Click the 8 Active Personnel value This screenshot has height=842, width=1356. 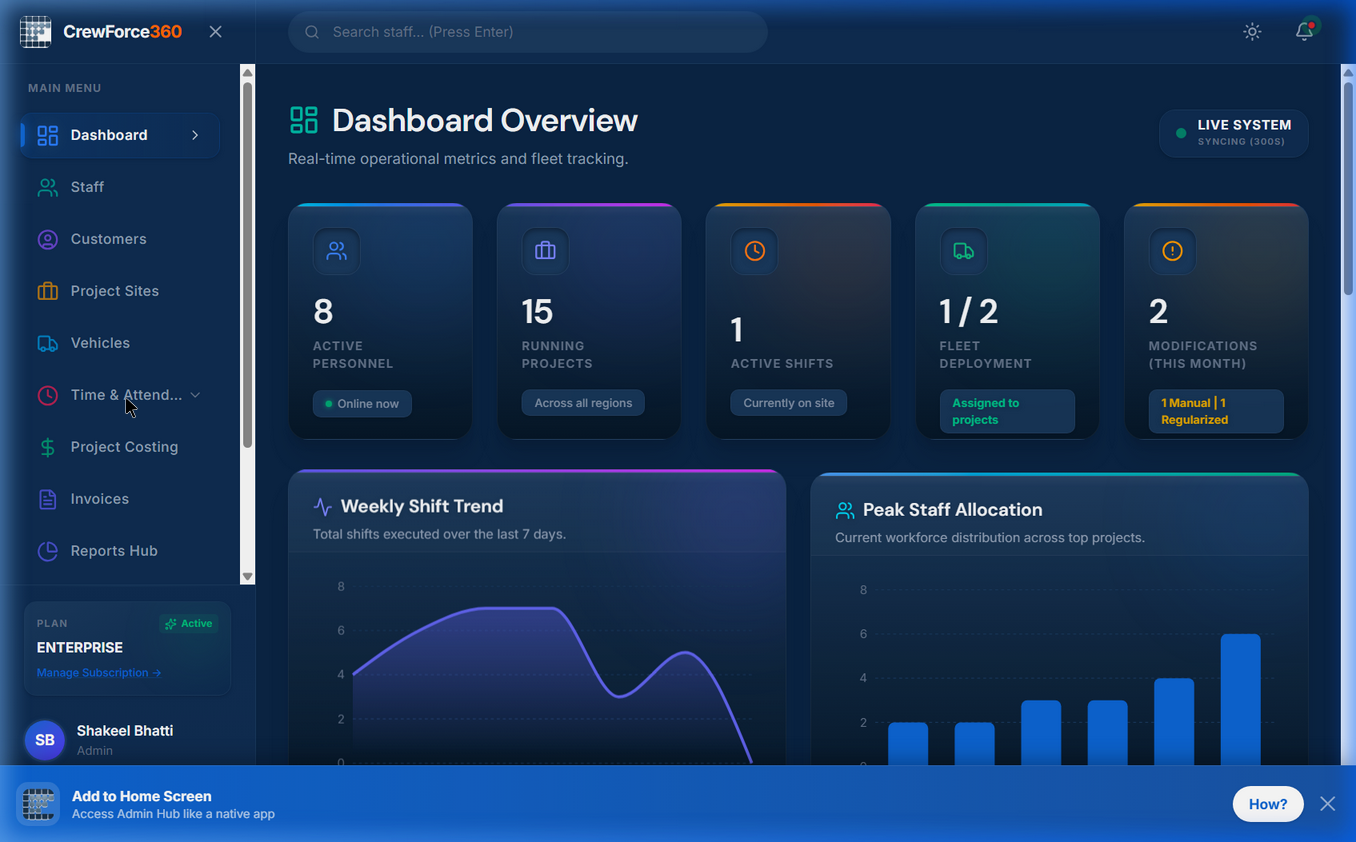(x=323, y=312)
